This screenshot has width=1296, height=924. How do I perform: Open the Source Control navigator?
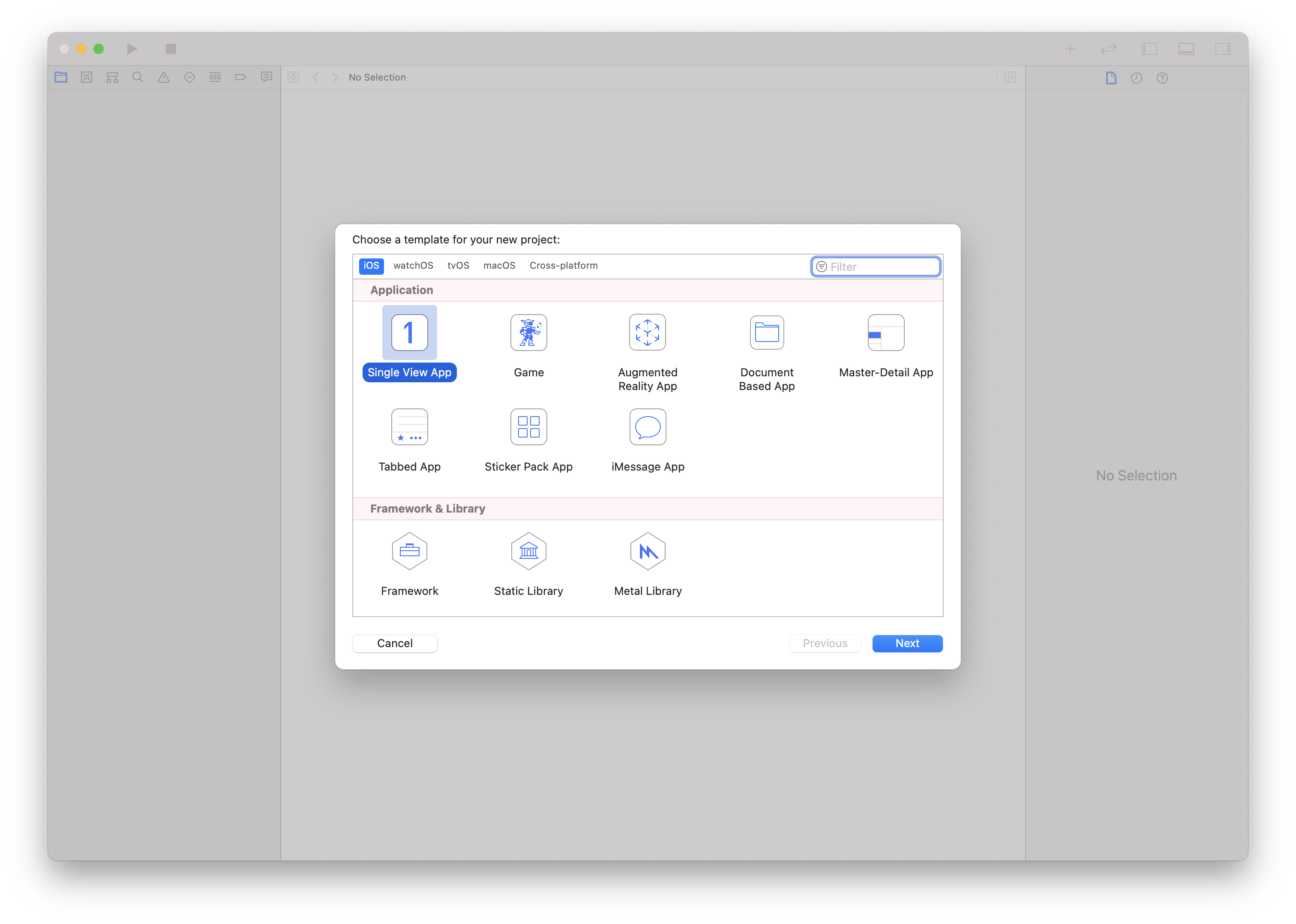coord(87,78)
